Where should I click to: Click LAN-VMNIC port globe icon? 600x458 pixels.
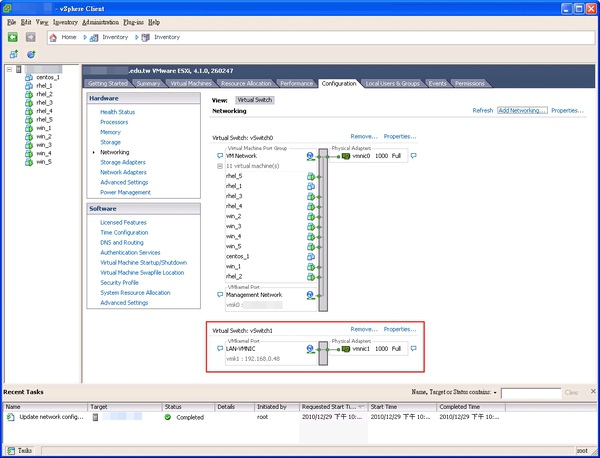(x=310, y=349)
